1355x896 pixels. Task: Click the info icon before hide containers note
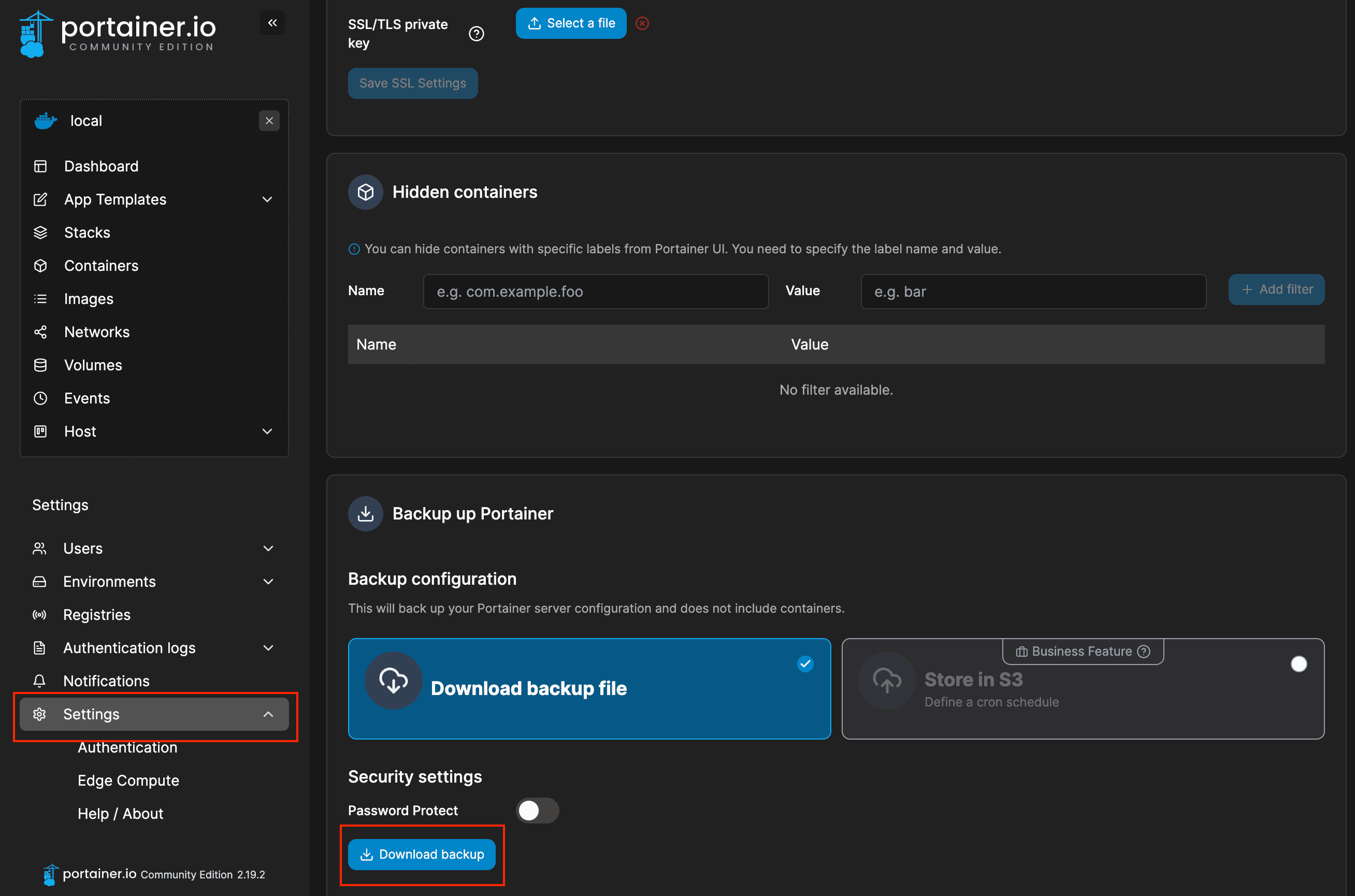tap(354, 249)
